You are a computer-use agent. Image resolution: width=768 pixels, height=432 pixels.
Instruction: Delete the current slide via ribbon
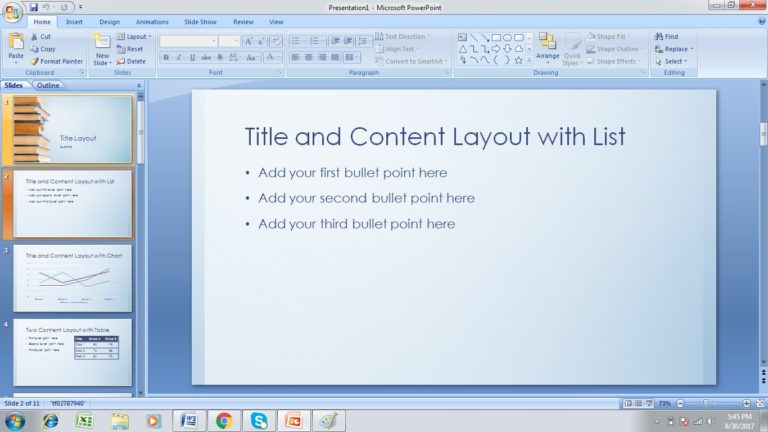131,61
